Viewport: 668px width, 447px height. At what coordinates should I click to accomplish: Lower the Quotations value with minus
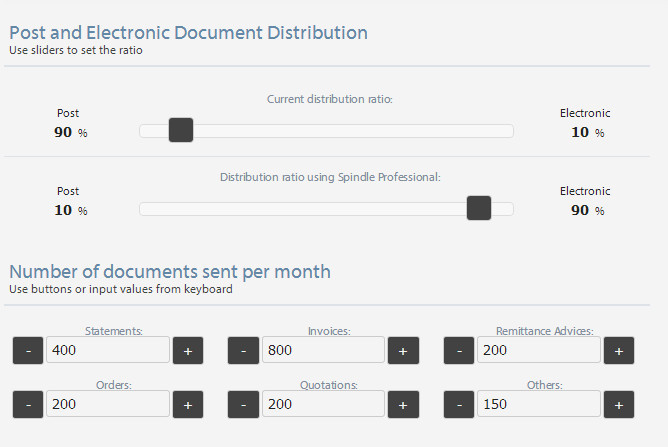[x=243, y=404]
